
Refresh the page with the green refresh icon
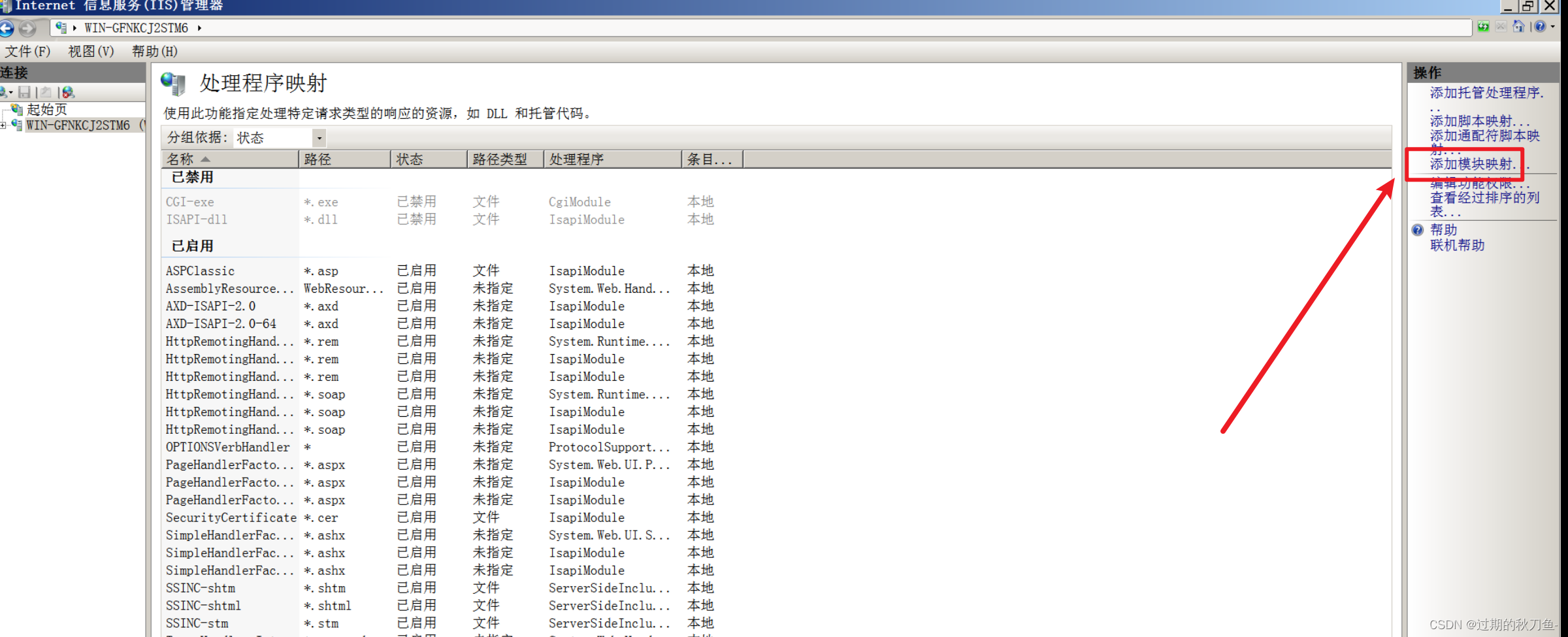click(1484, 27)
